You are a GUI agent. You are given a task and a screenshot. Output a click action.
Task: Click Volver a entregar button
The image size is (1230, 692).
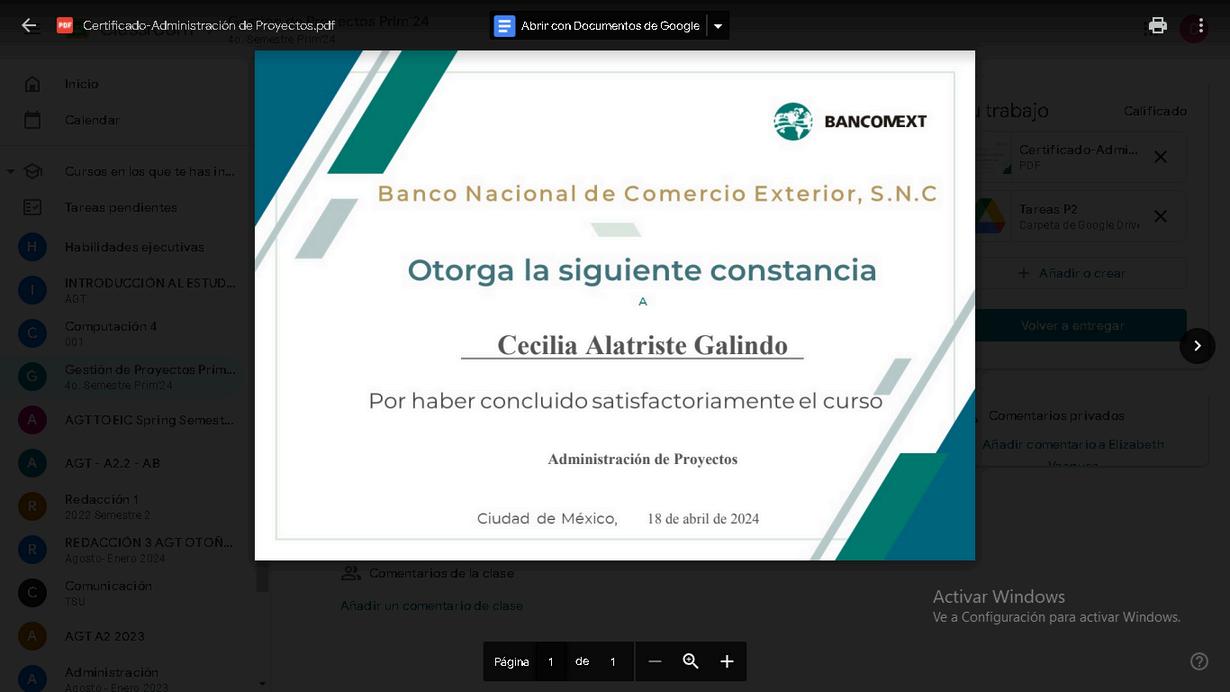click(1072, 326)
